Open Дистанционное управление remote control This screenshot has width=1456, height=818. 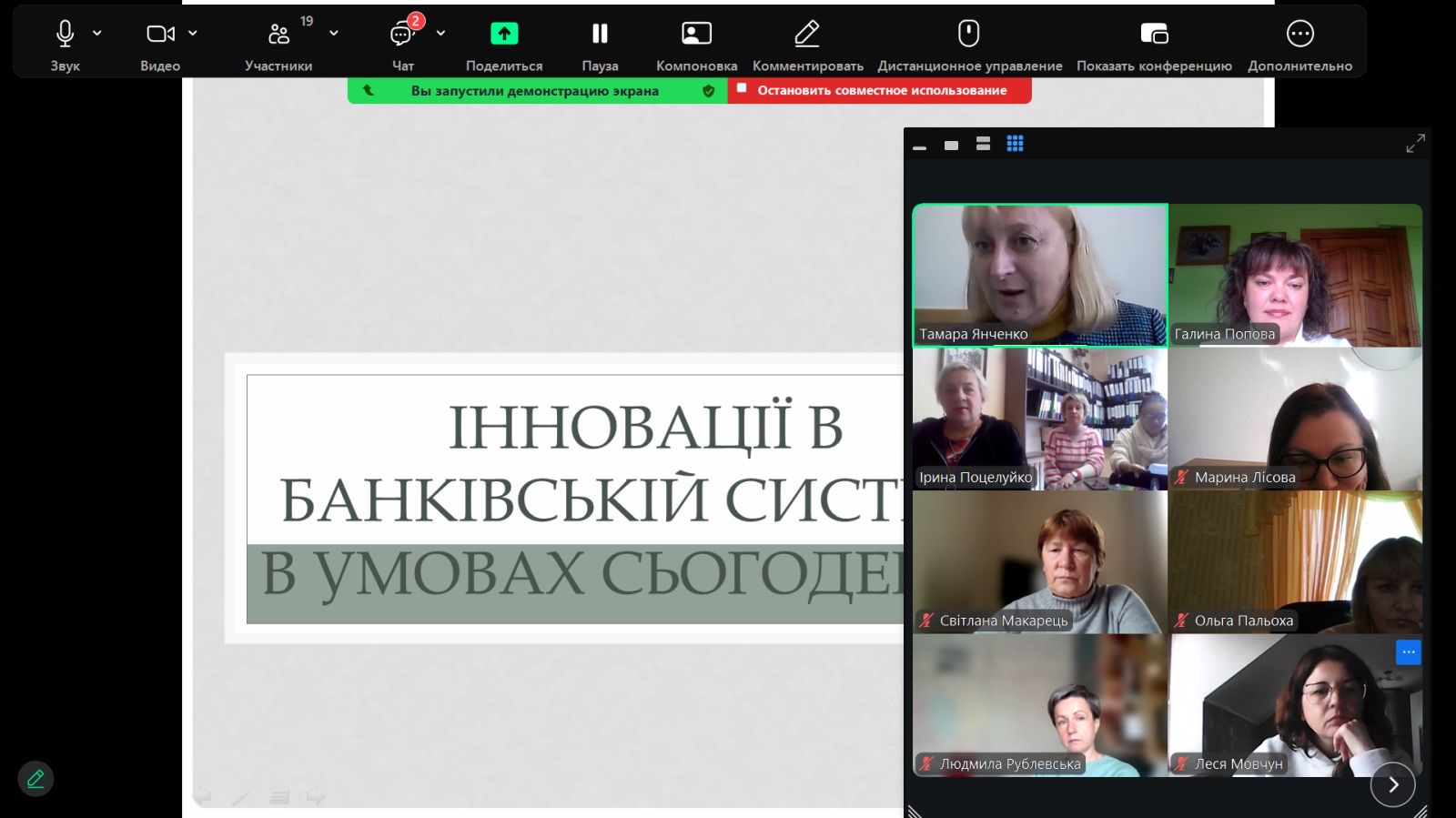point(969,35)
